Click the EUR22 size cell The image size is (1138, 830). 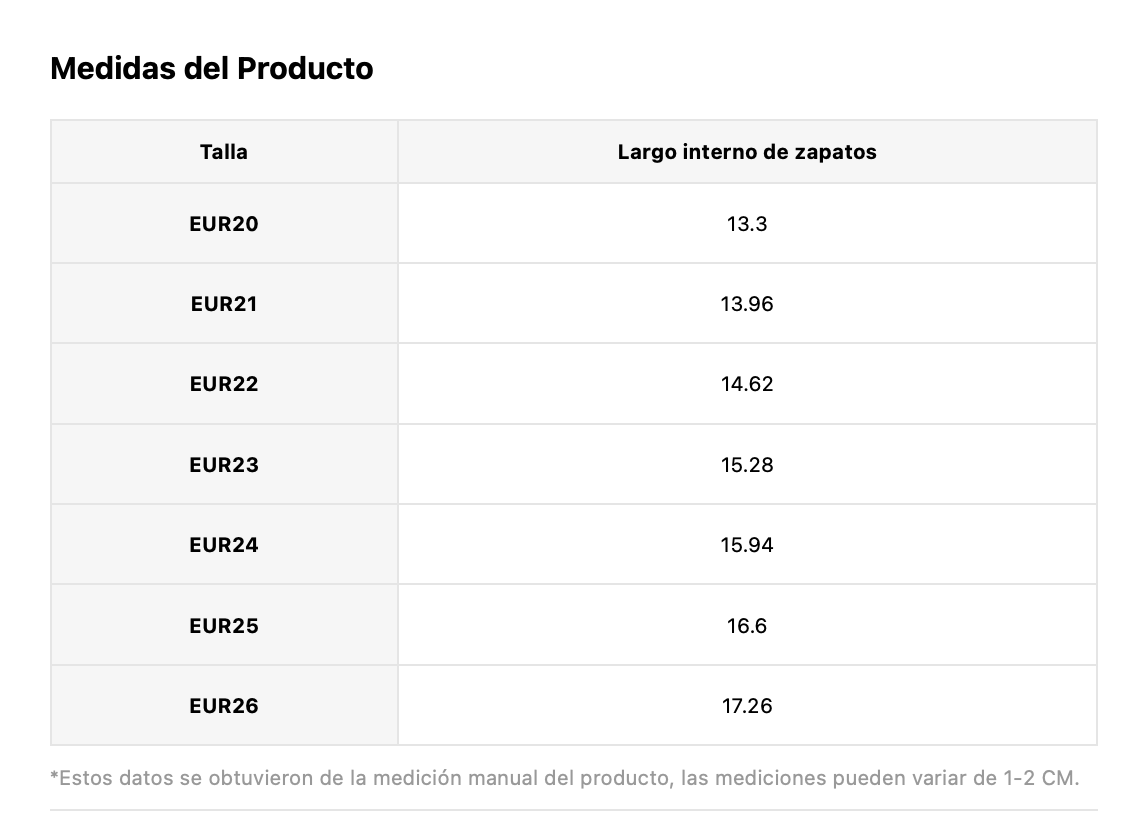click(x=224, y=384)
